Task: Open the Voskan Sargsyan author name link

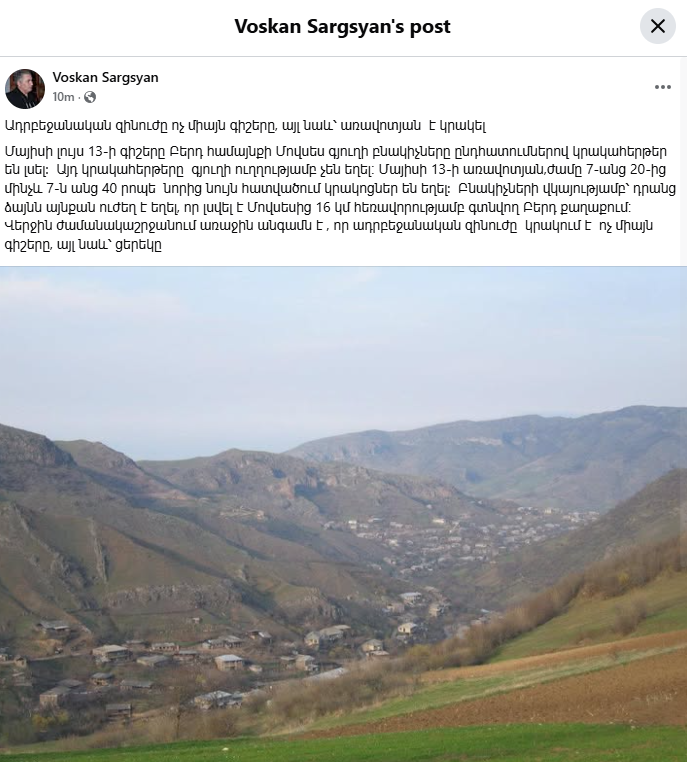Action: click(x=105, y=77)
